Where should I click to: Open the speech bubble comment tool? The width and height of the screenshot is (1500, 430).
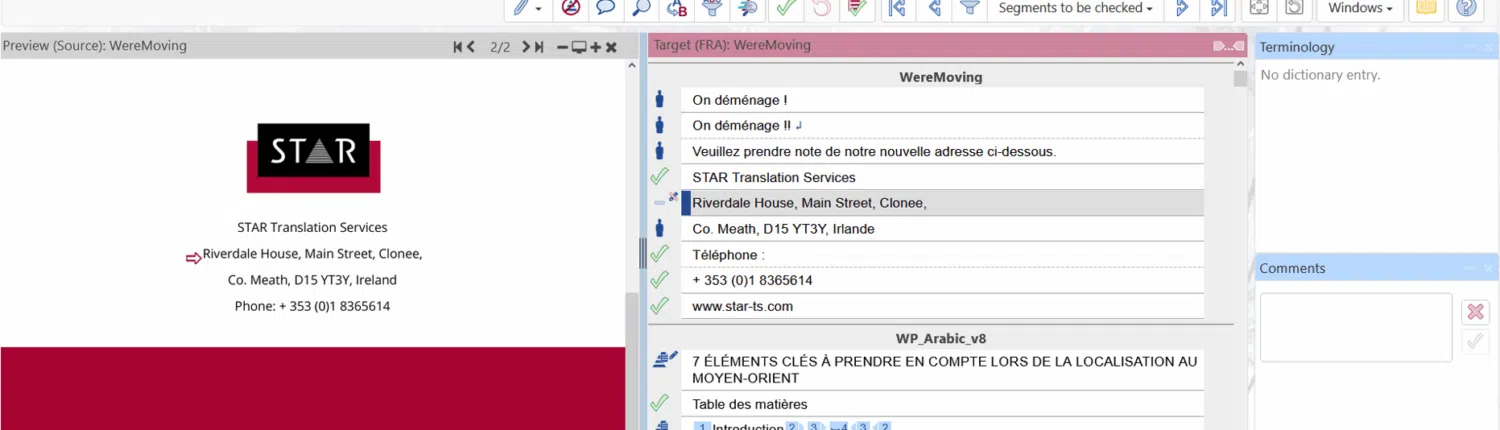click(x=605, y=8)
